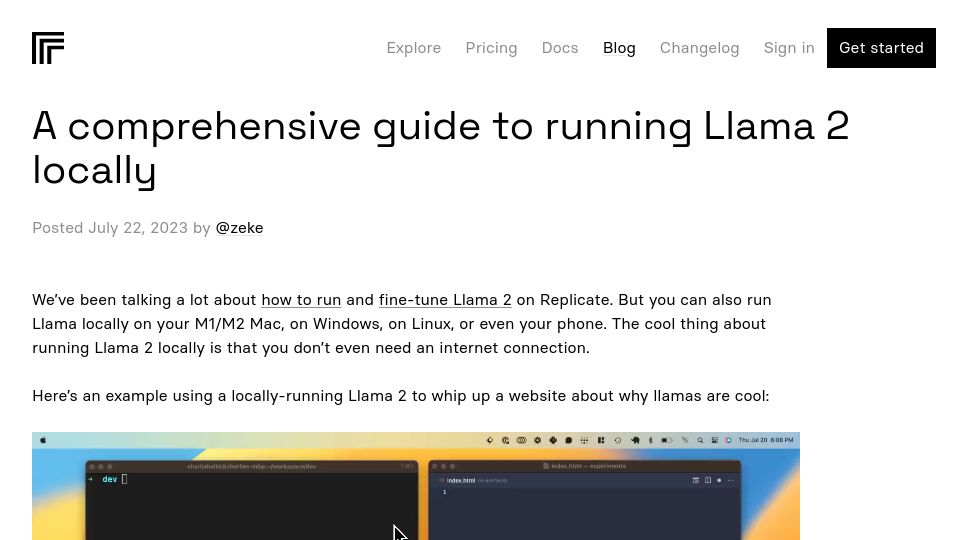Open the @zeke author profile link
This screenshot has height=540, width=960.
pos(239,228)
